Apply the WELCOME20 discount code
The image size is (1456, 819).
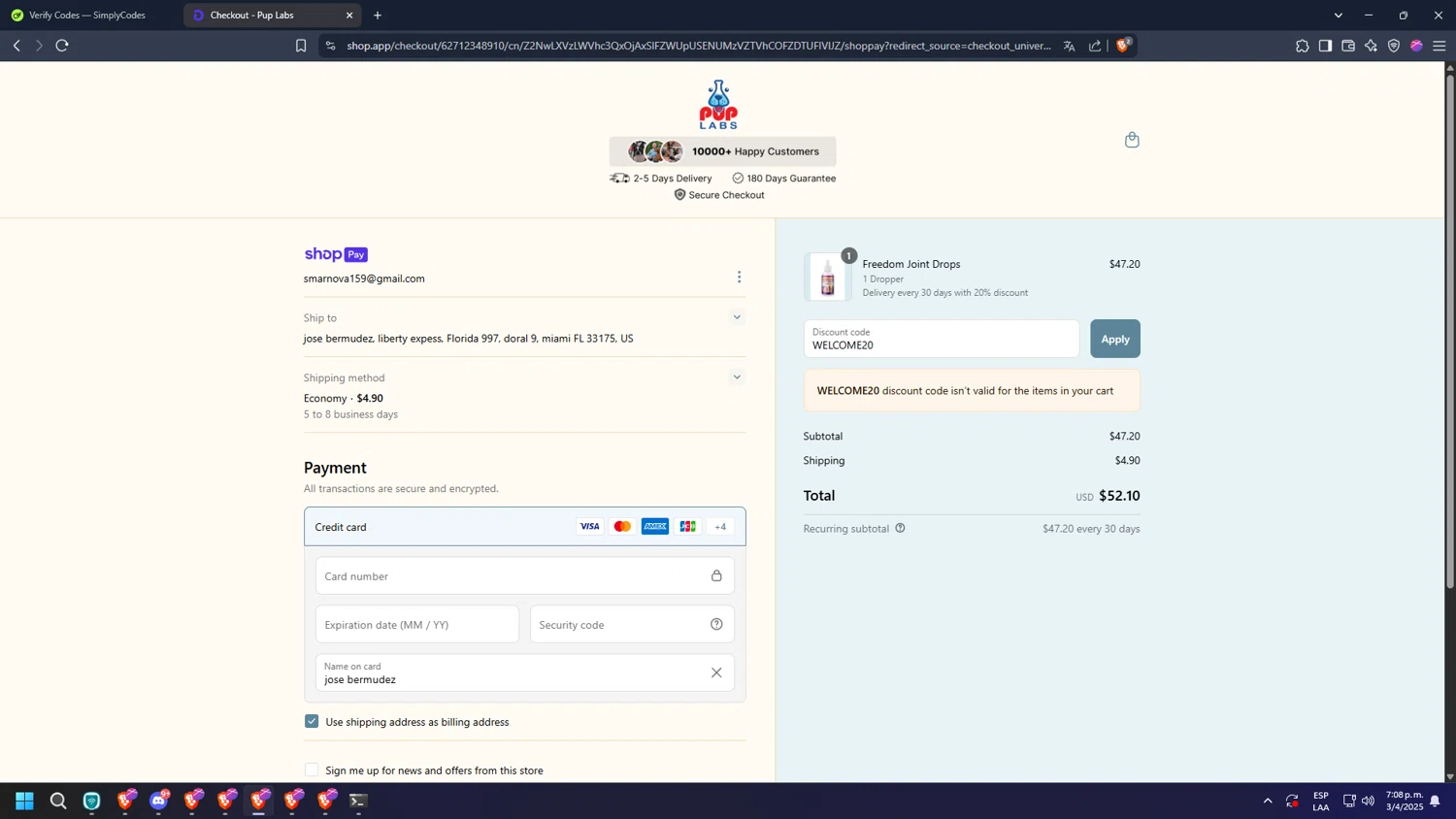click(1114, 339)
